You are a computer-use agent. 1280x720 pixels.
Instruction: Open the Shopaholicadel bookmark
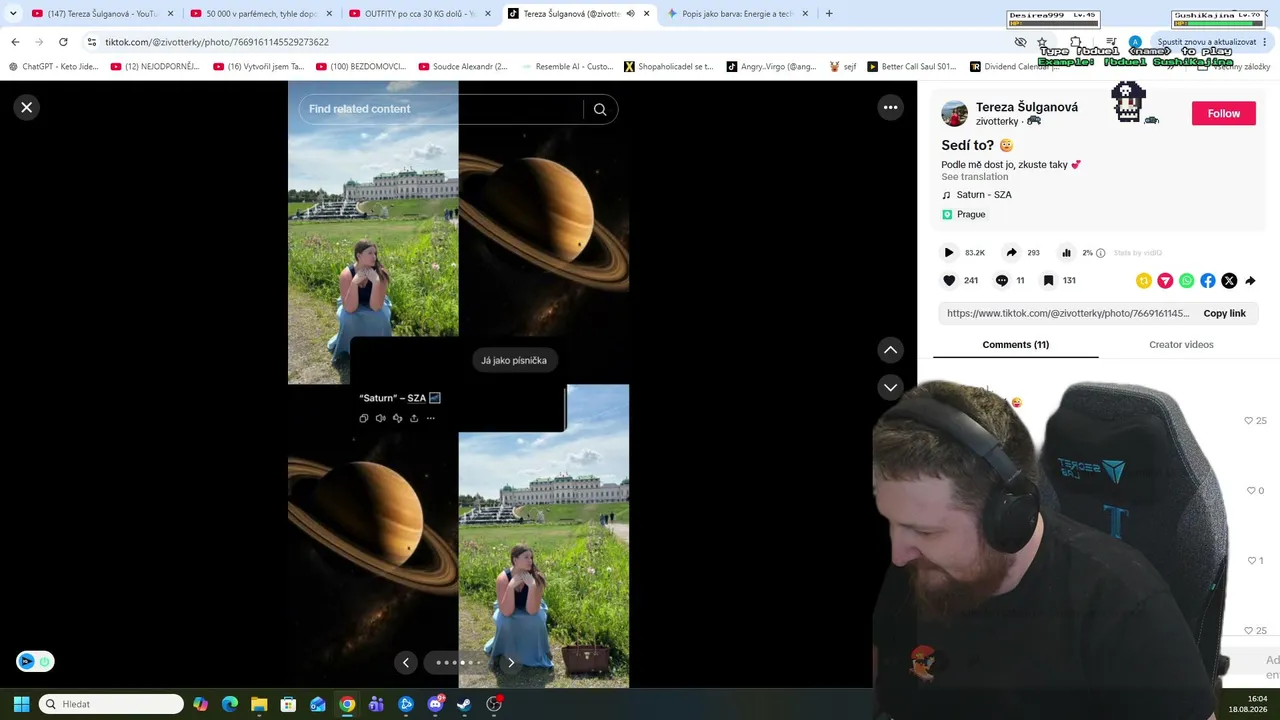pyautogui.click(x=668, y=67)
